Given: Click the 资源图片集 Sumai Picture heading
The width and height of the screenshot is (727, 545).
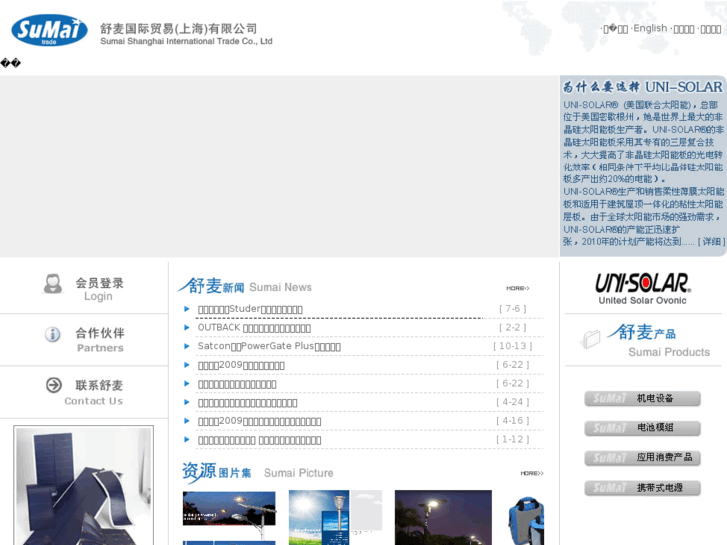Looking at the screenshot, I should 257,472.
